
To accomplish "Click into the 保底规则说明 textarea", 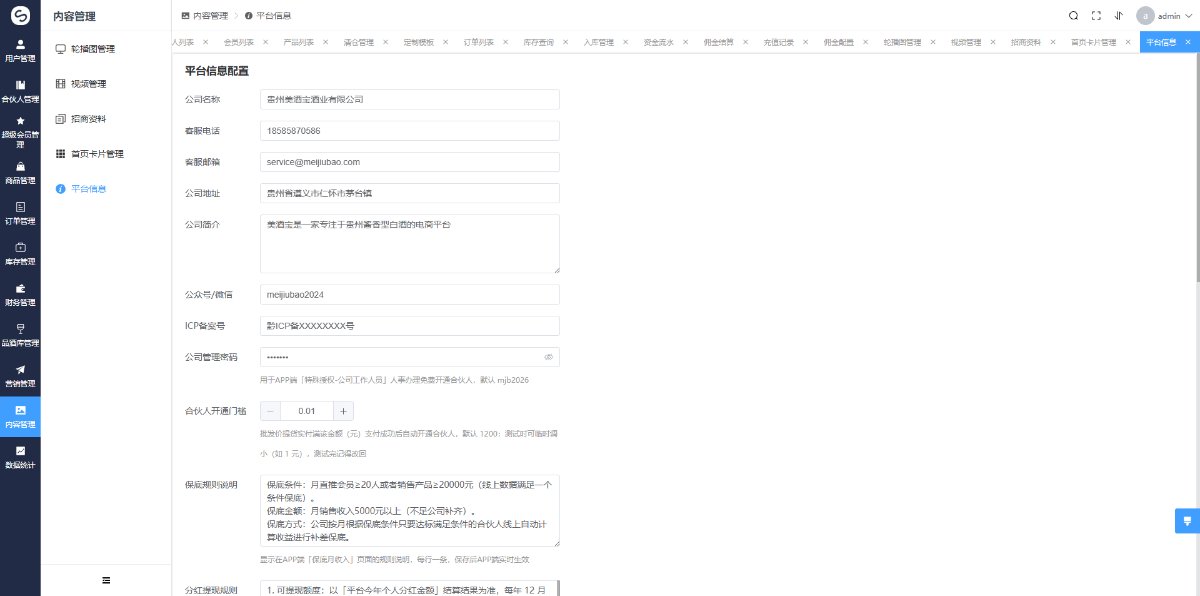I will [409, 510].
